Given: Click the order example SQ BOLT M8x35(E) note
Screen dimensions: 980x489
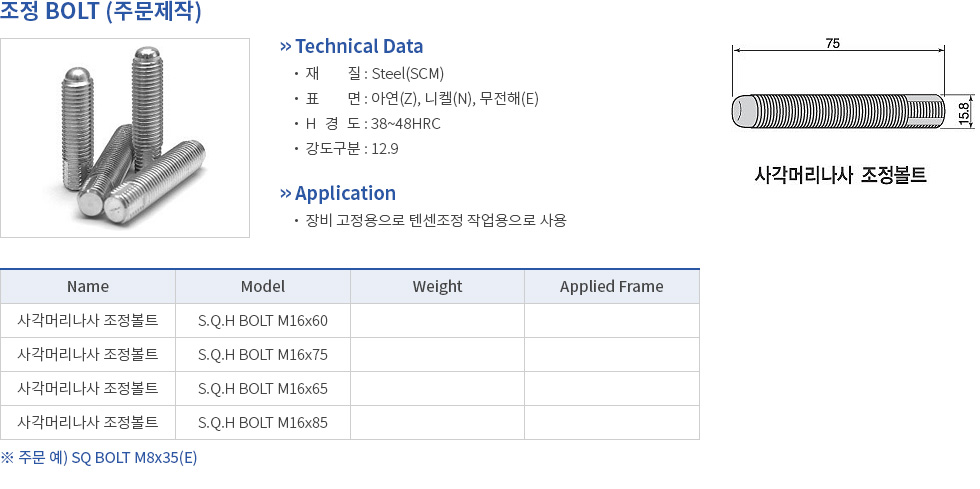Looking at the screenshot, I should [x=99, y=458].
